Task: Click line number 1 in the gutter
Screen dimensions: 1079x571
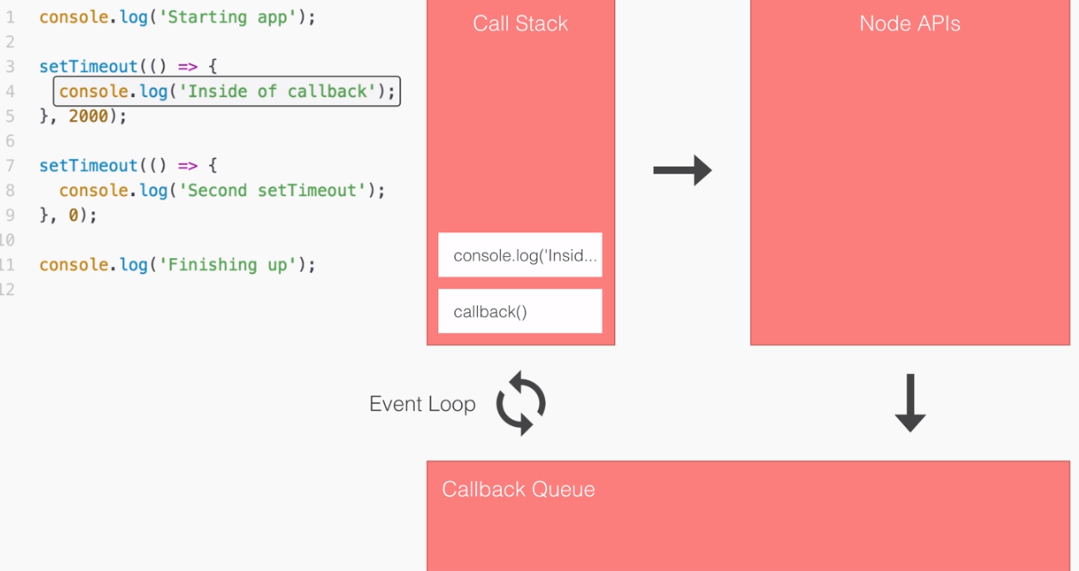Action: coord(10,17)
